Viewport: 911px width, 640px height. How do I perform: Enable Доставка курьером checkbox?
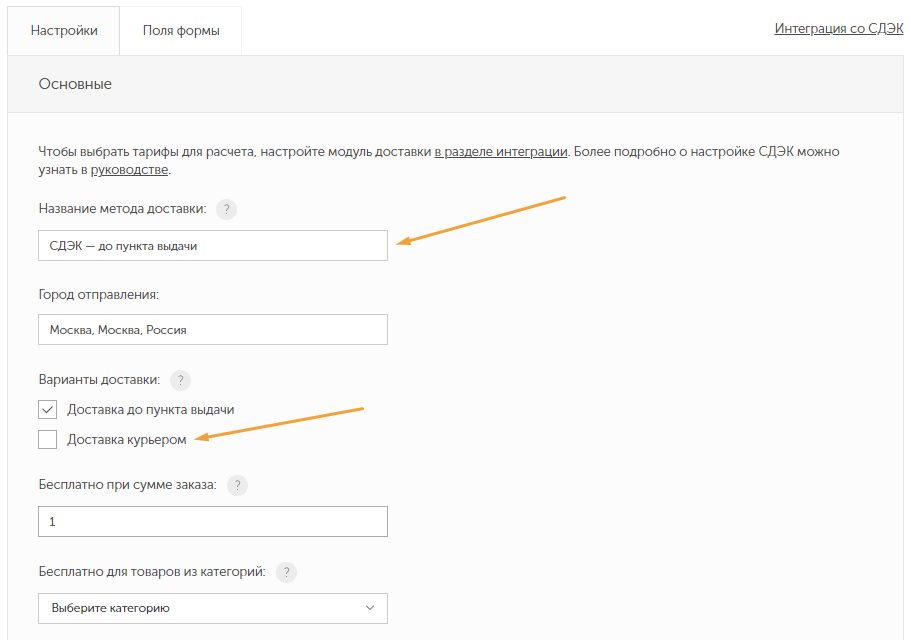pyautogui.click(x=48, y=440)
